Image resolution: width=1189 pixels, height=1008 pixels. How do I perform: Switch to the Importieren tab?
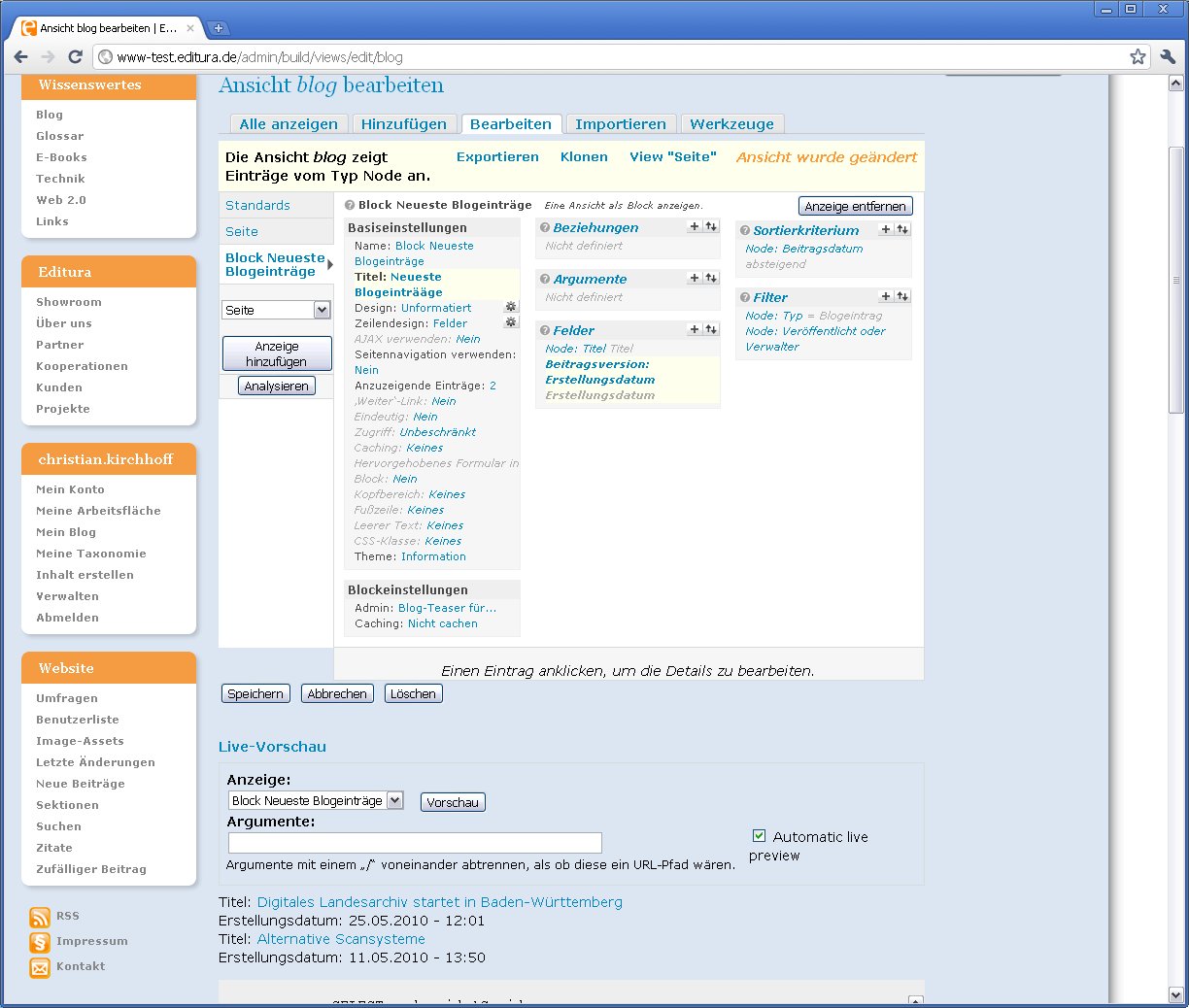[620, 124]
